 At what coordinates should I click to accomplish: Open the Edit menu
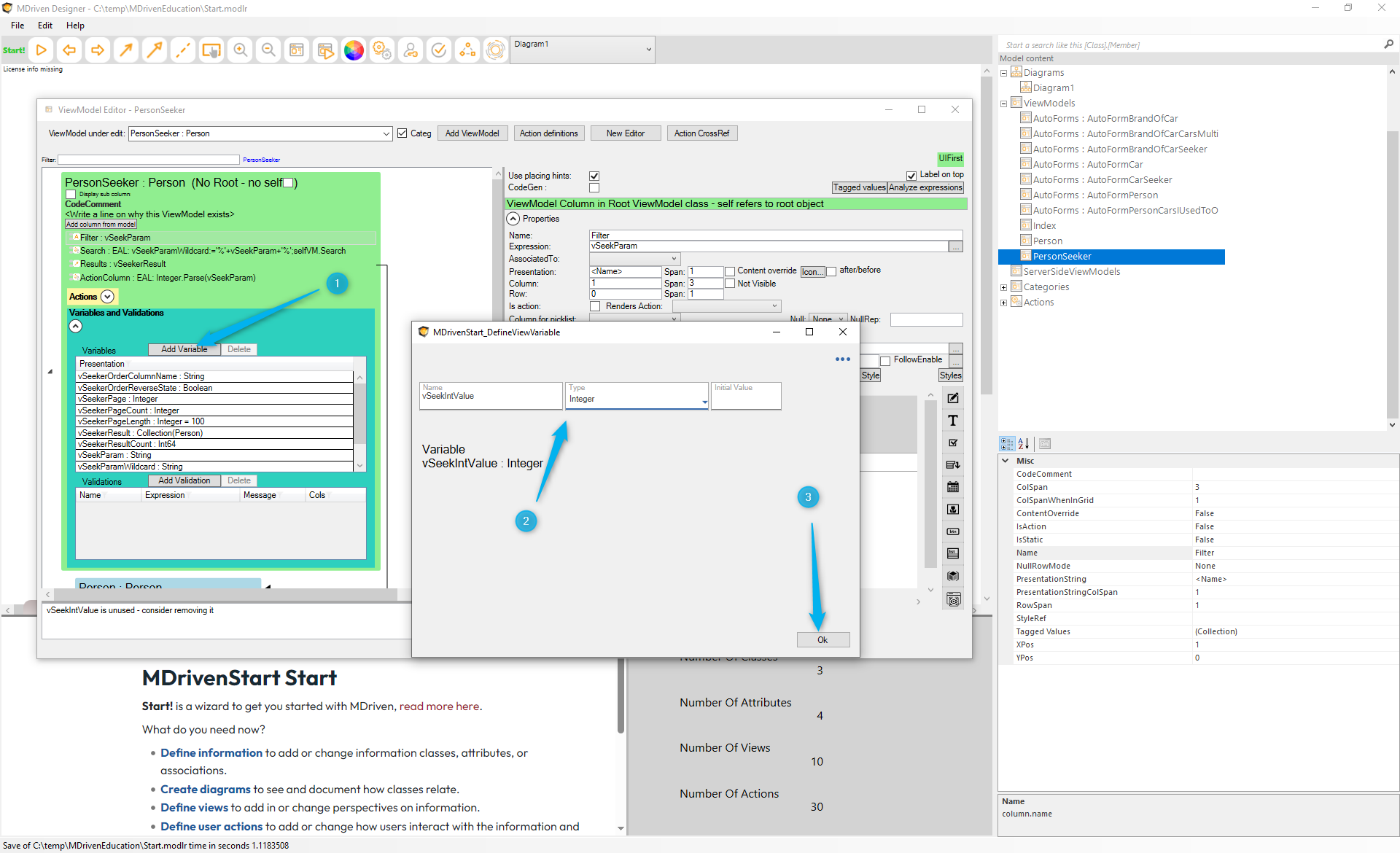pyautogui.click(x=45, y=26)
